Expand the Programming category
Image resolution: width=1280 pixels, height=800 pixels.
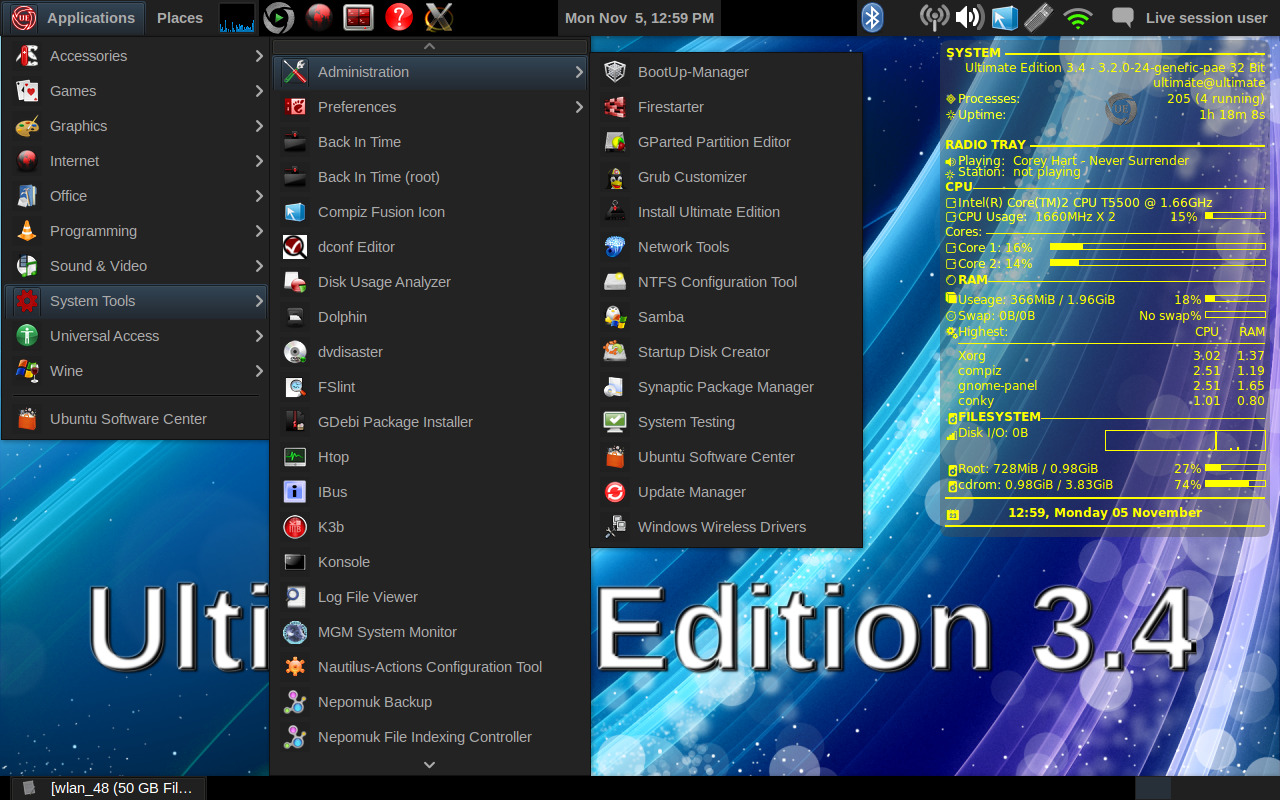pos(136,231)
